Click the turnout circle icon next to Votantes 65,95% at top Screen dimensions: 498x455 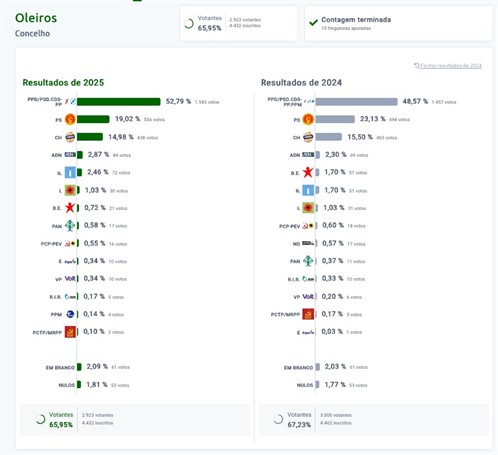point(189,24)
